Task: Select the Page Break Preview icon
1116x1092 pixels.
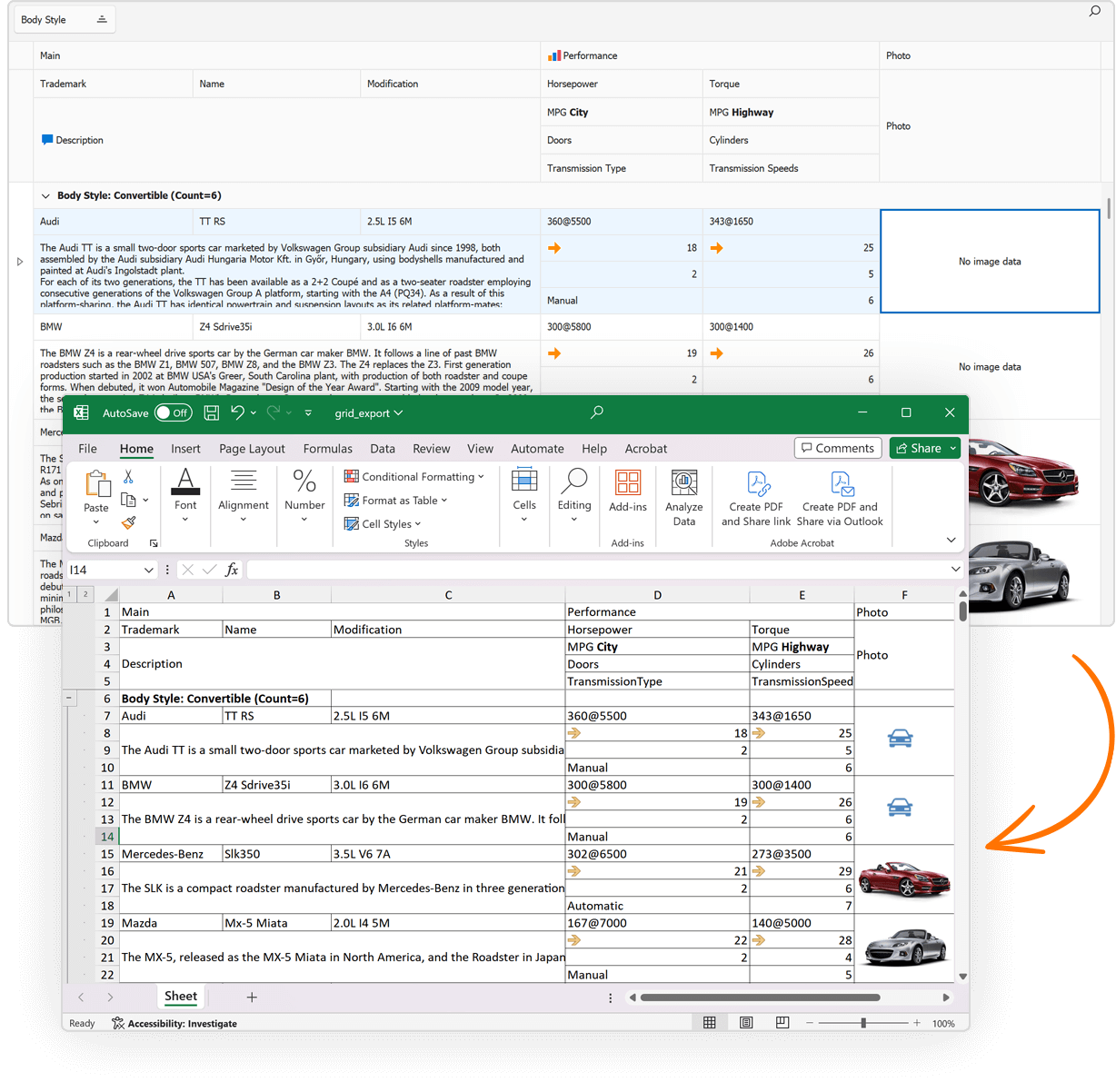Action: coord(782,1022)
